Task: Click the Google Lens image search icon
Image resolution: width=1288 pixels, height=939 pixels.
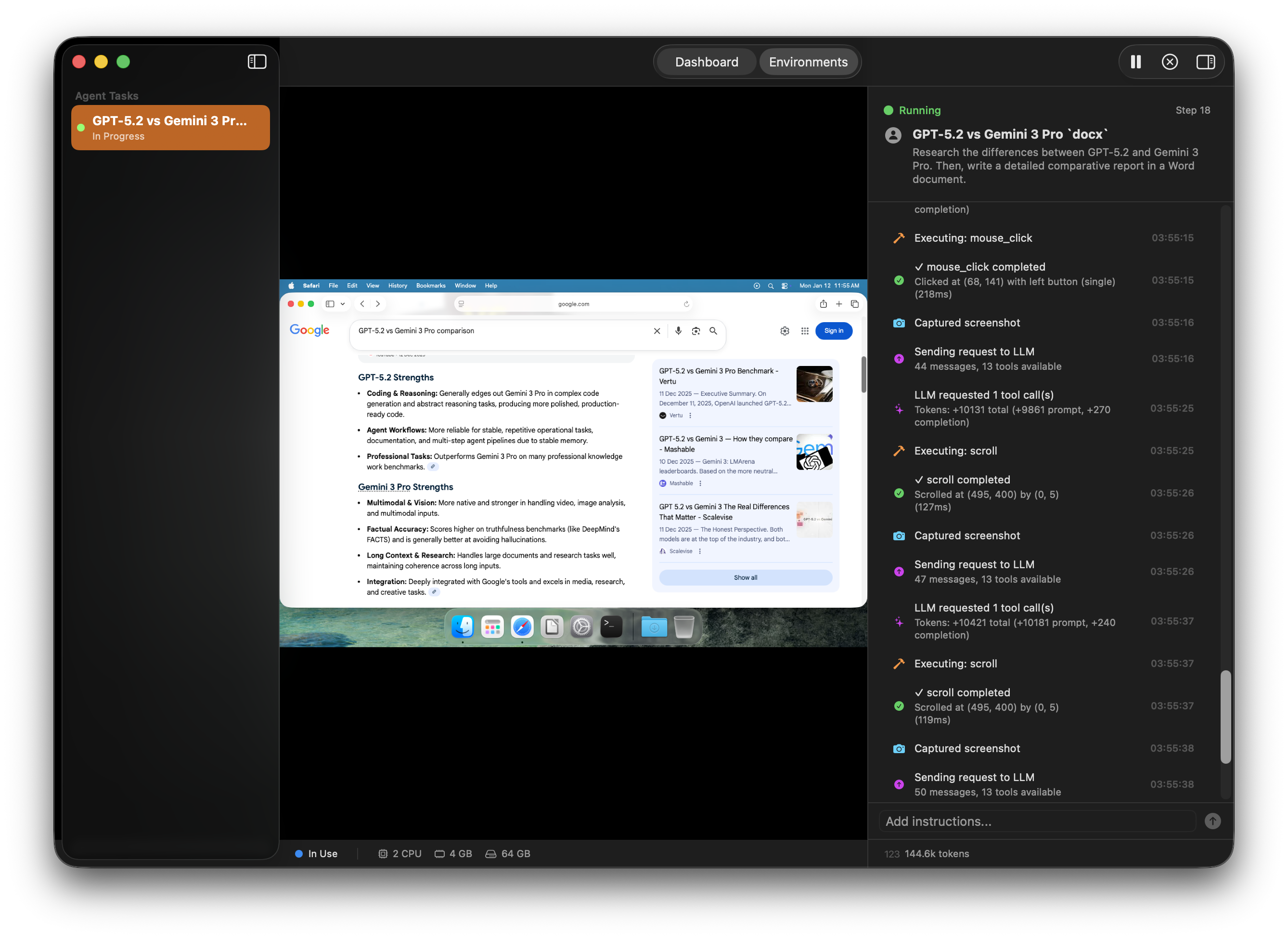Action: 696,331
